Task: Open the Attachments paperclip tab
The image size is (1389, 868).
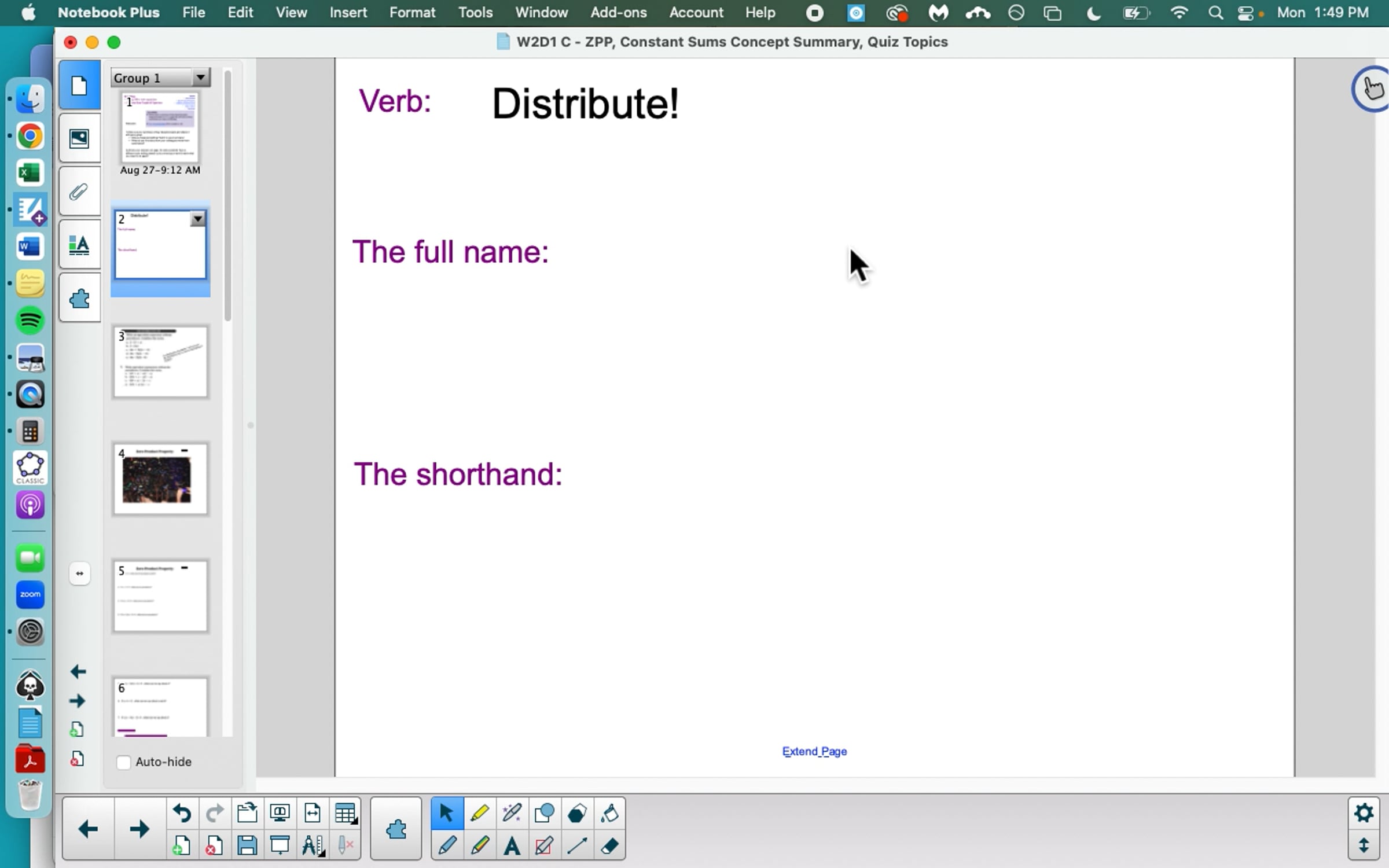Action: tap(79, 192)
